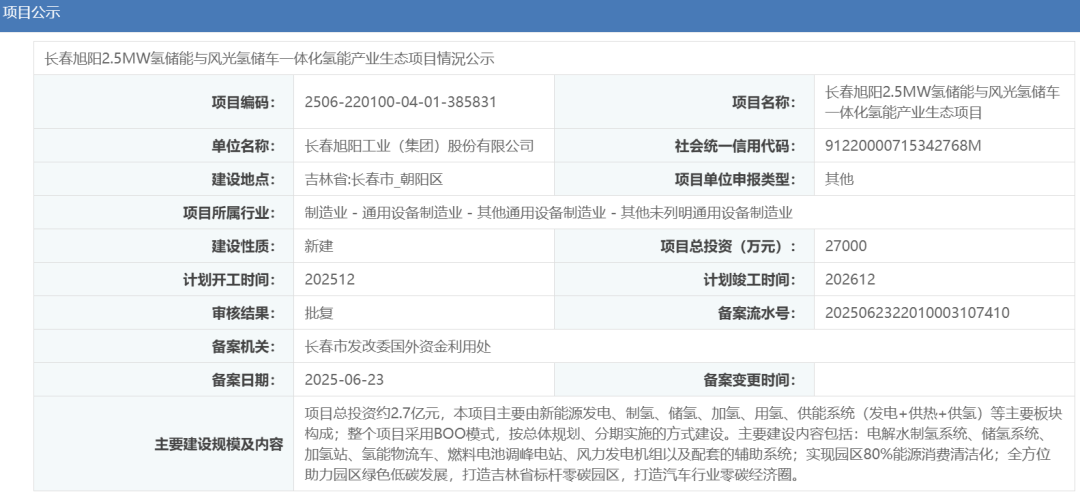This screenshot has height=494, width=1080.
Task: Click the 项目单位申报类型 value 其他
Action: (839, 180)
